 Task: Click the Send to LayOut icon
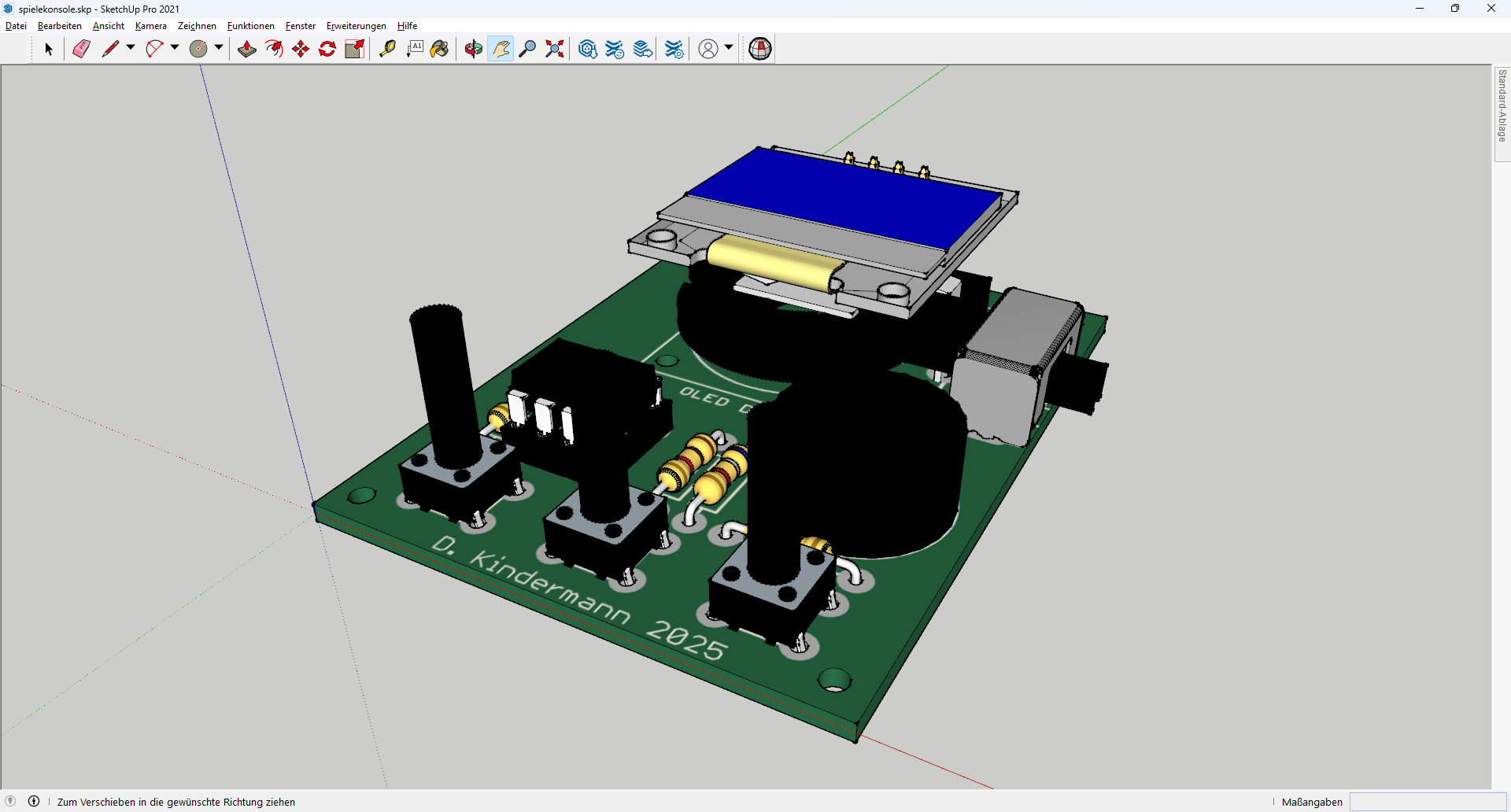click(643, 49)
